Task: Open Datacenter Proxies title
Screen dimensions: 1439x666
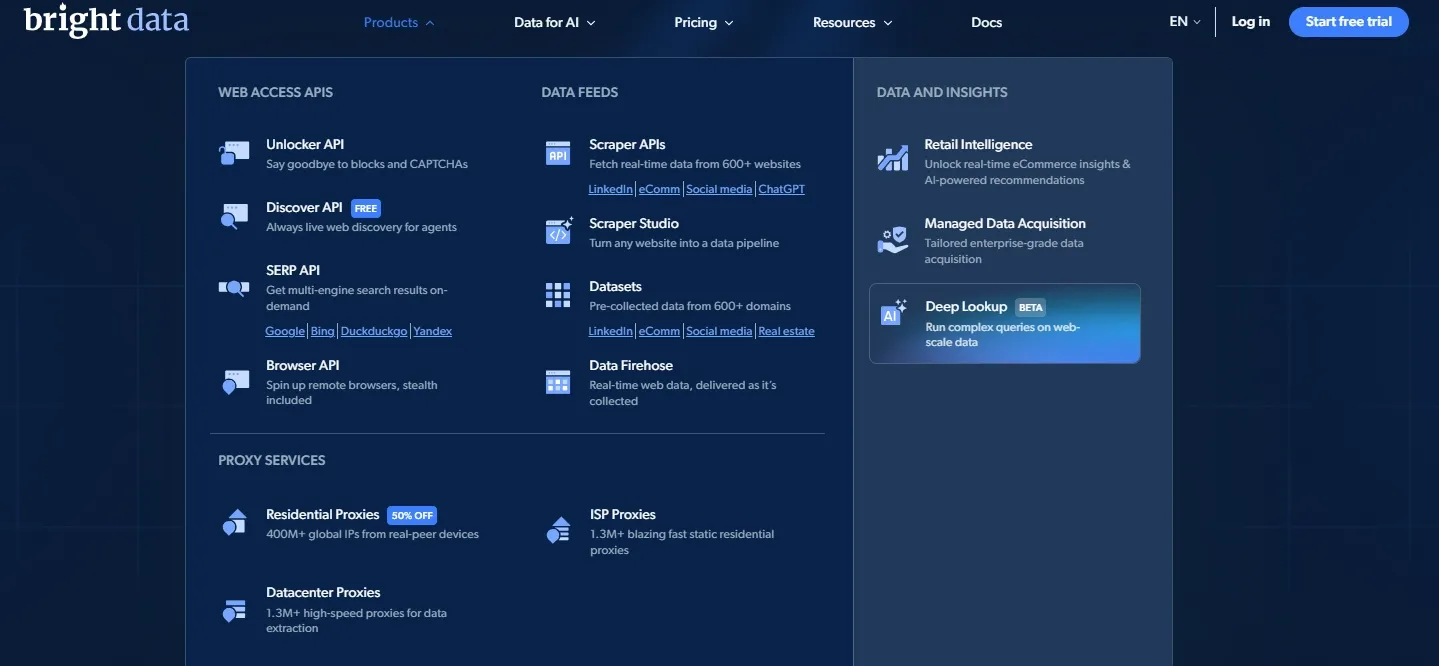Action: 323,592
